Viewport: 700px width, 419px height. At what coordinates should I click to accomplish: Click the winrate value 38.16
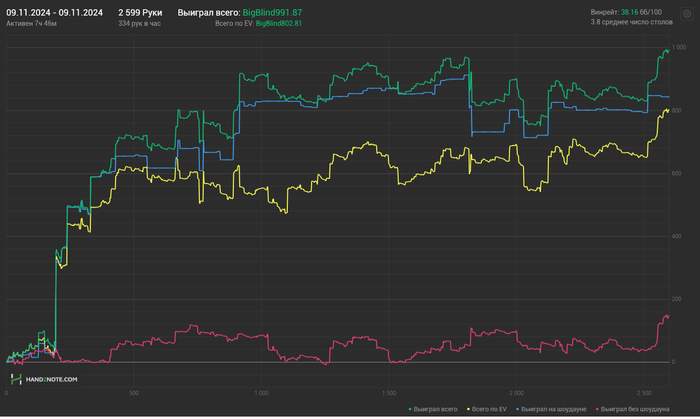click(629, 12)
